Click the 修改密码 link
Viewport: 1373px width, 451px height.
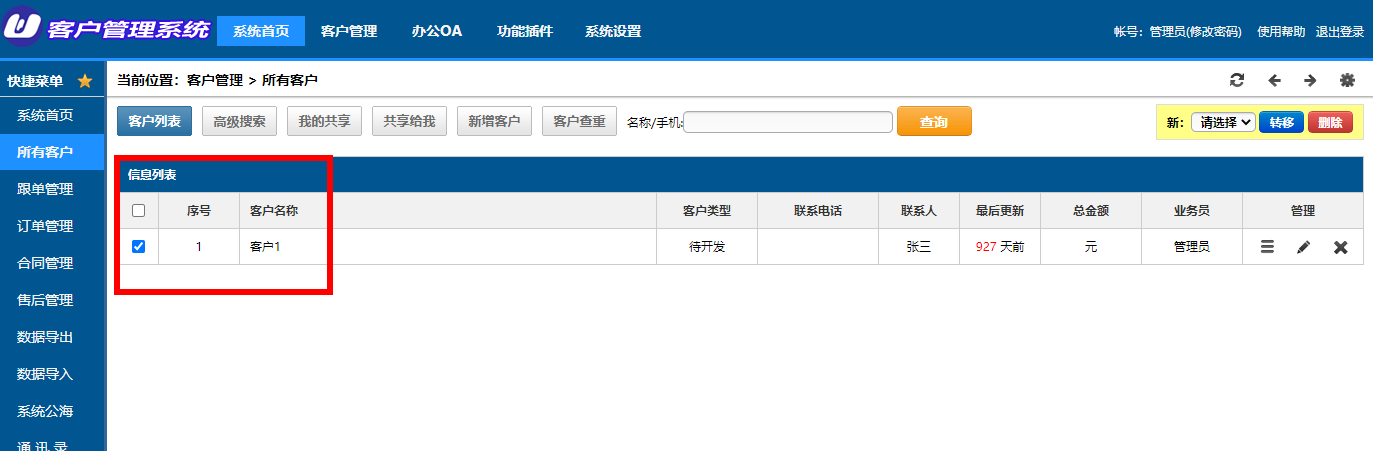pos(1214,32)
